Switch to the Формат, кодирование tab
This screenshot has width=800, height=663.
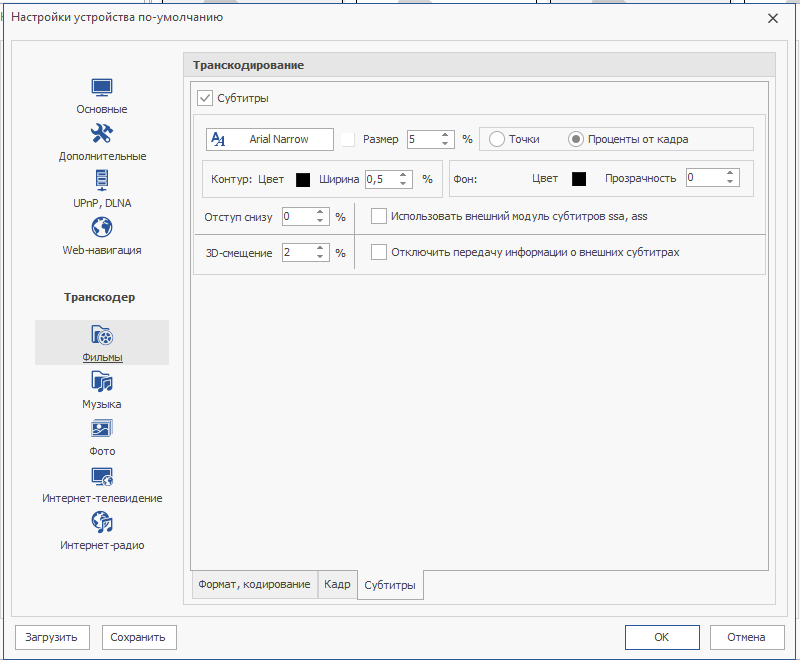point(254,584)
